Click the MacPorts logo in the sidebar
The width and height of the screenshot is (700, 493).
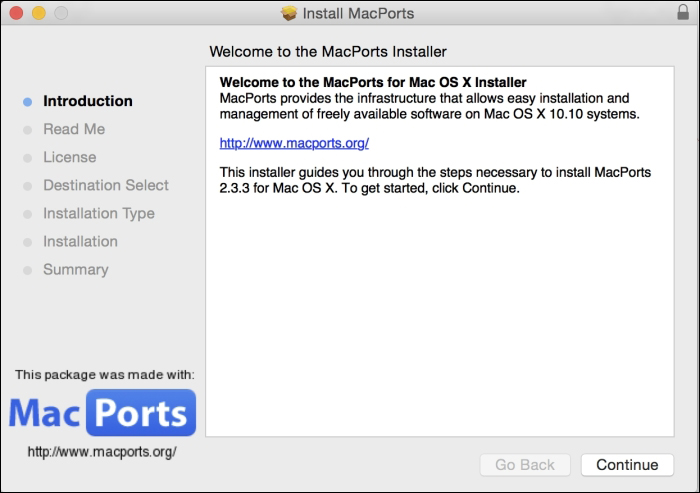coord(102,413)
